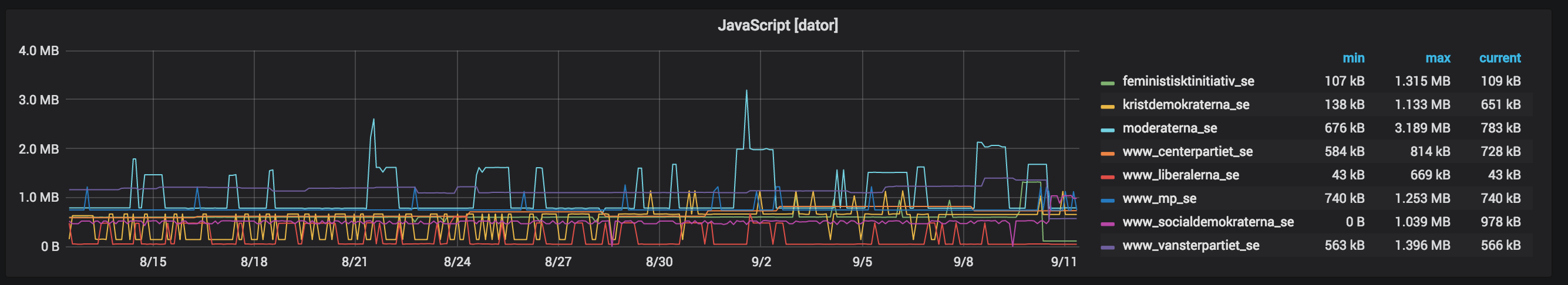This screenshot has width=1568, height=285.
Task: Click the feministisktinitiativ_se min value 107 kB
Action: point(1345,82)
